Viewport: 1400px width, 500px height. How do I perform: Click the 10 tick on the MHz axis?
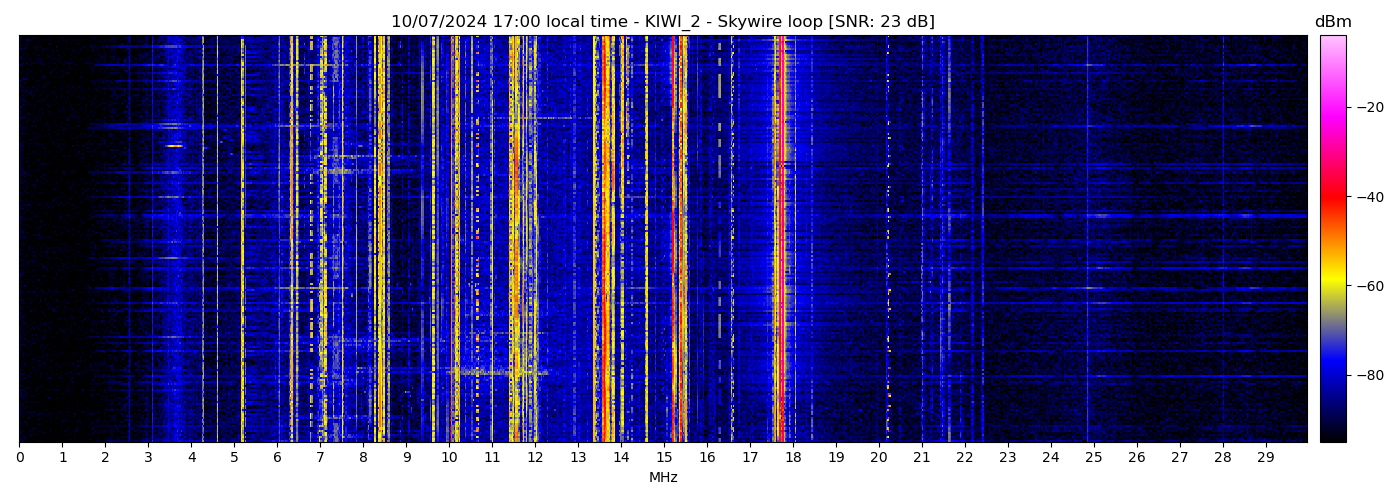pos(449,458)
